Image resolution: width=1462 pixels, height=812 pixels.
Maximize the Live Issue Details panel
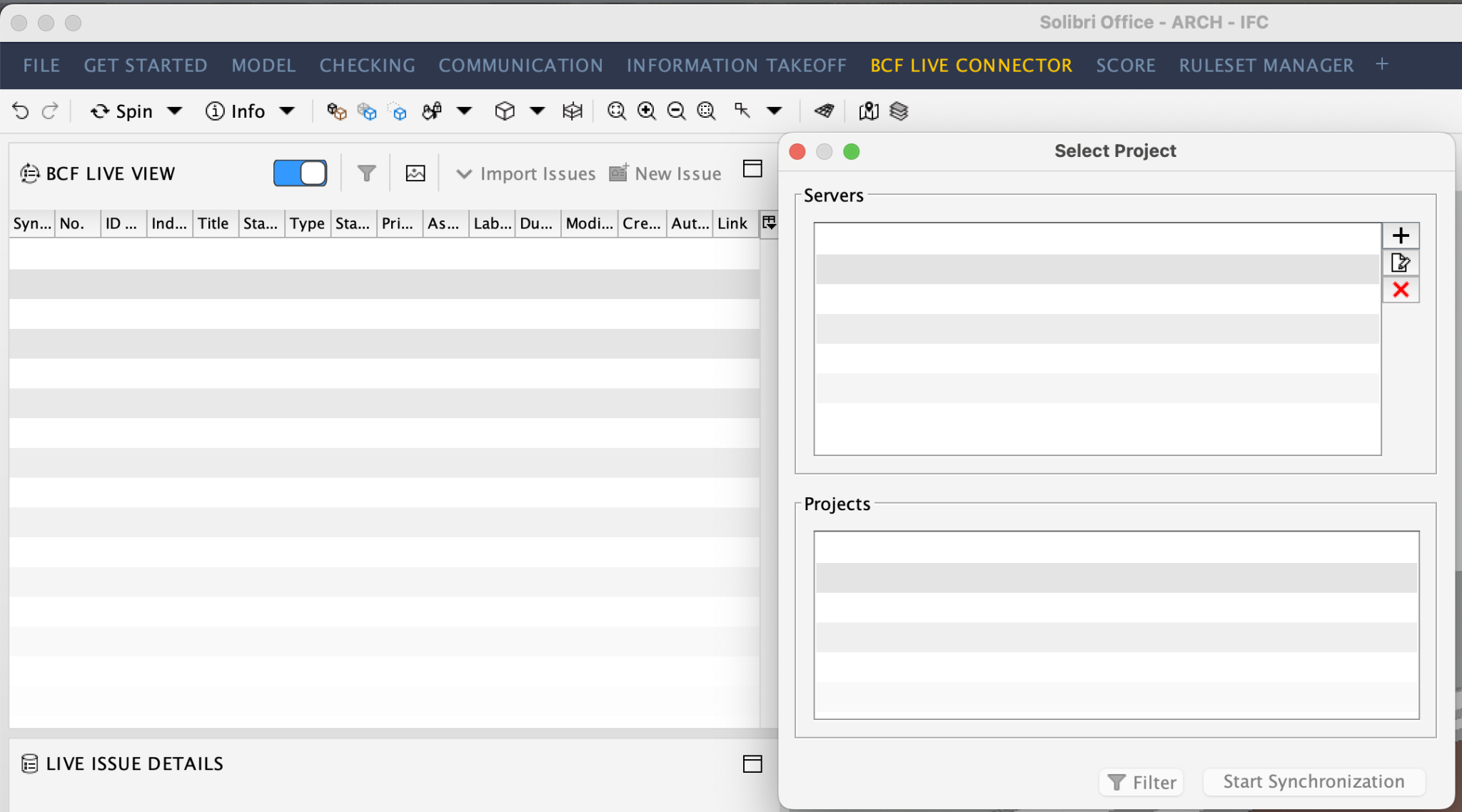click(752, 763)
